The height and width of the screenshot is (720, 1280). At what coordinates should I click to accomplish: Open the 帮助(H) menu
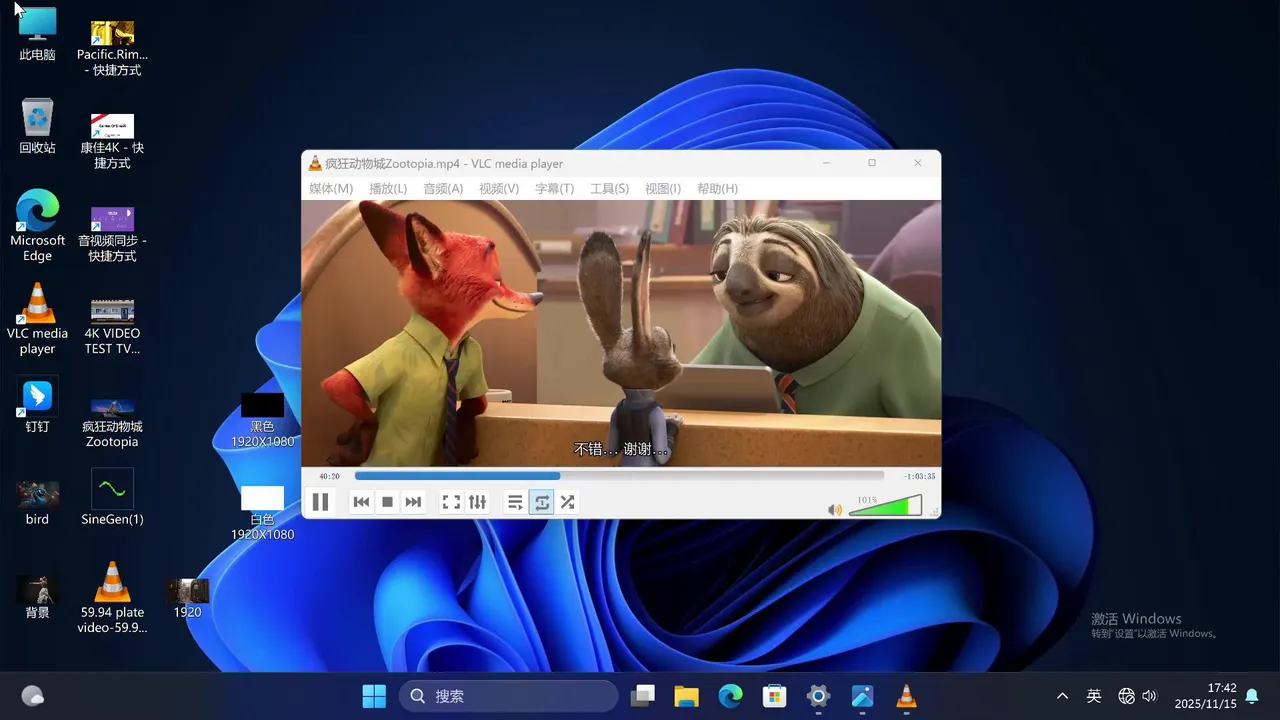717,188
